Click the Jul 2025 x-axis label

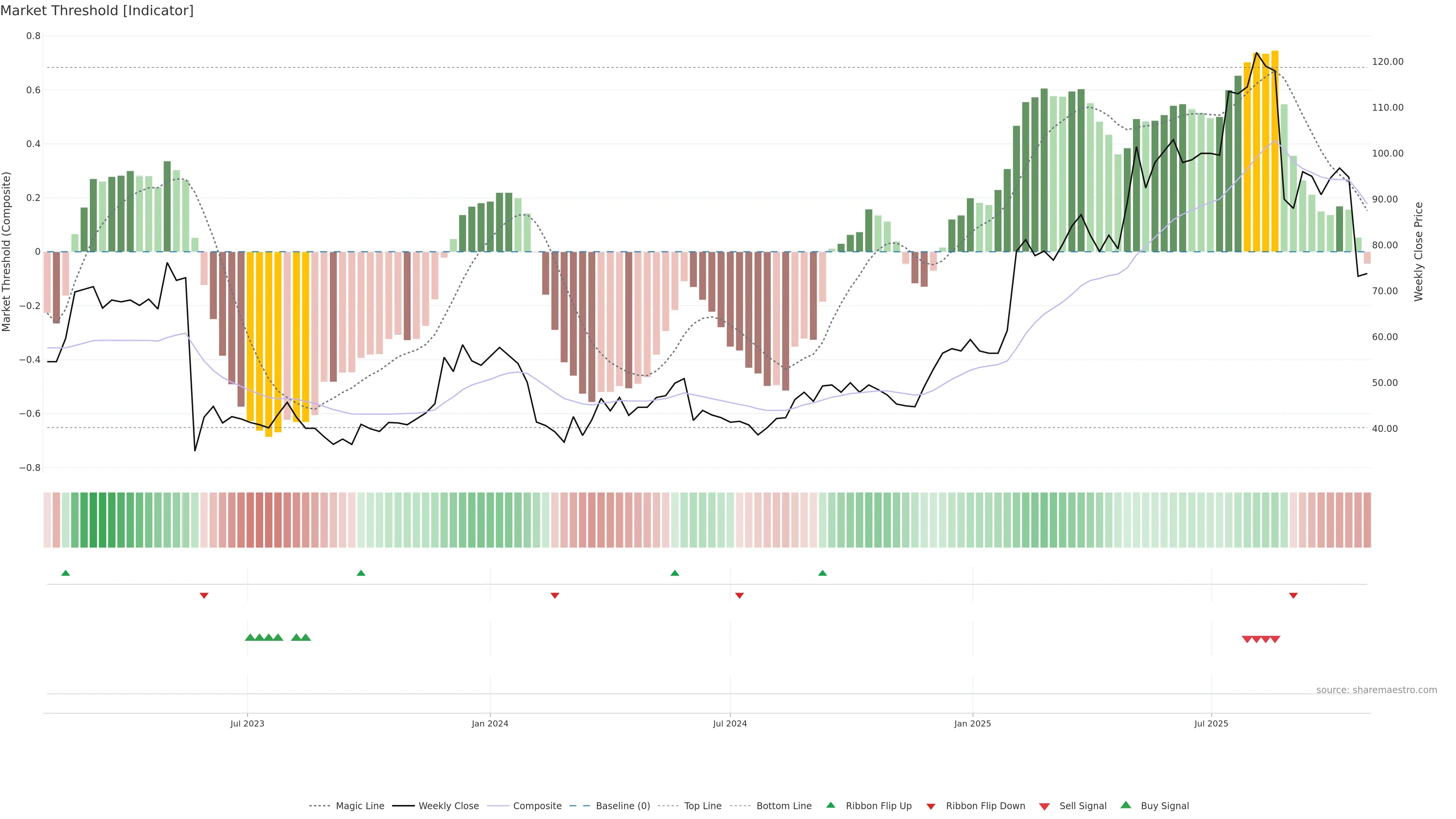(1211, 723)
